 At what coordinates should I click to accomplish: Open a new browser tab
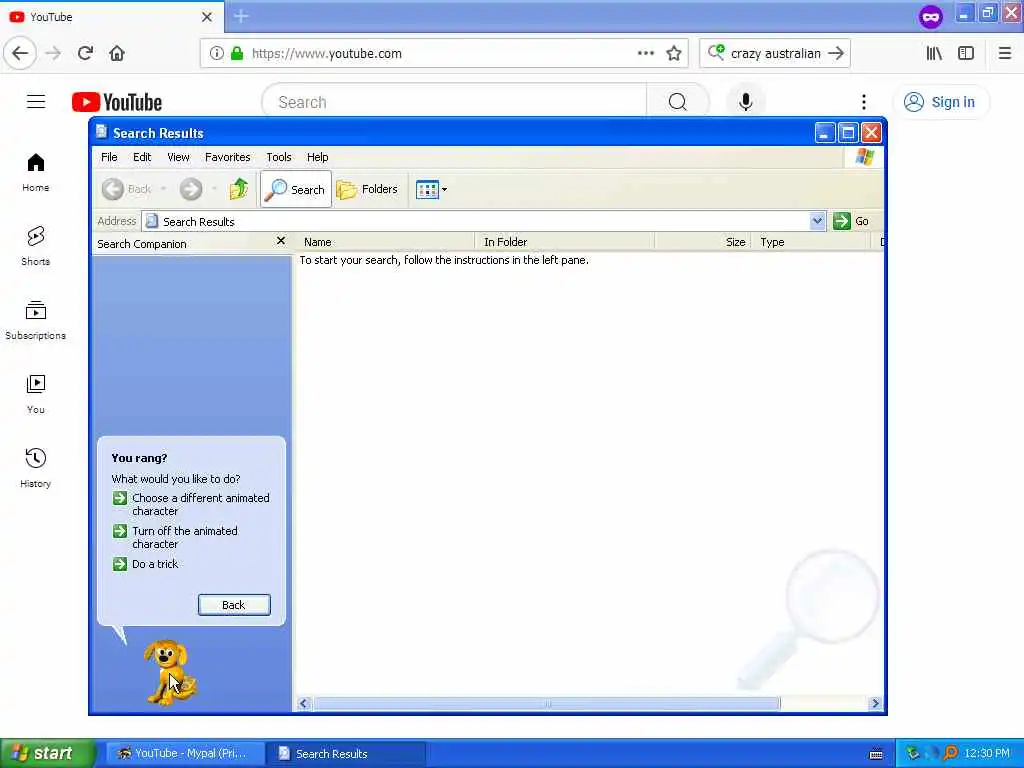click(241, 16)
